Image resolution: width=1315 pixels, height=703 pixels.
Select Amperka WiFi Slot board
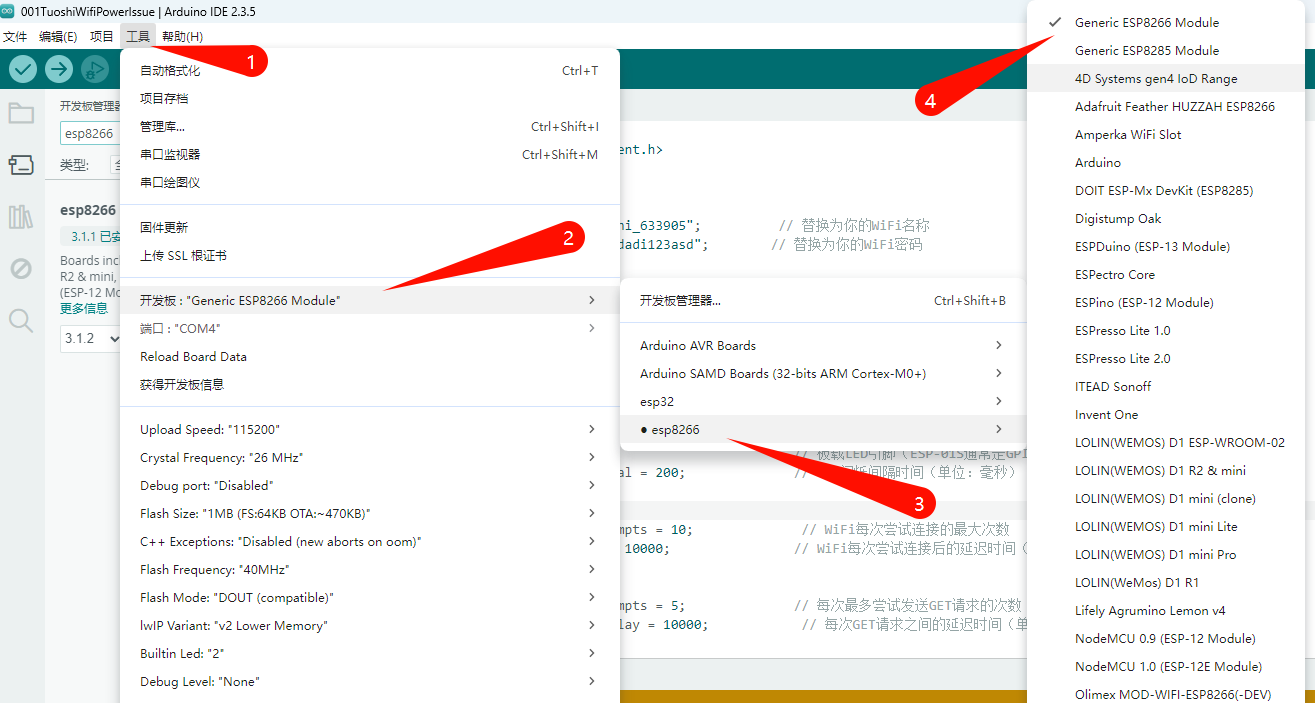pos(1166,135)
